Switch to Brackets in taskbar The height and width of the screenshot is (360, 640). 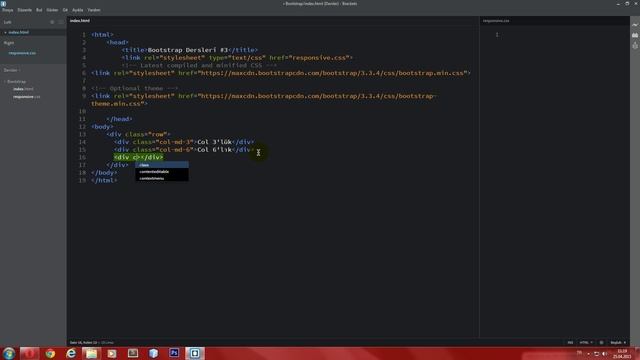tap(195, 353)
